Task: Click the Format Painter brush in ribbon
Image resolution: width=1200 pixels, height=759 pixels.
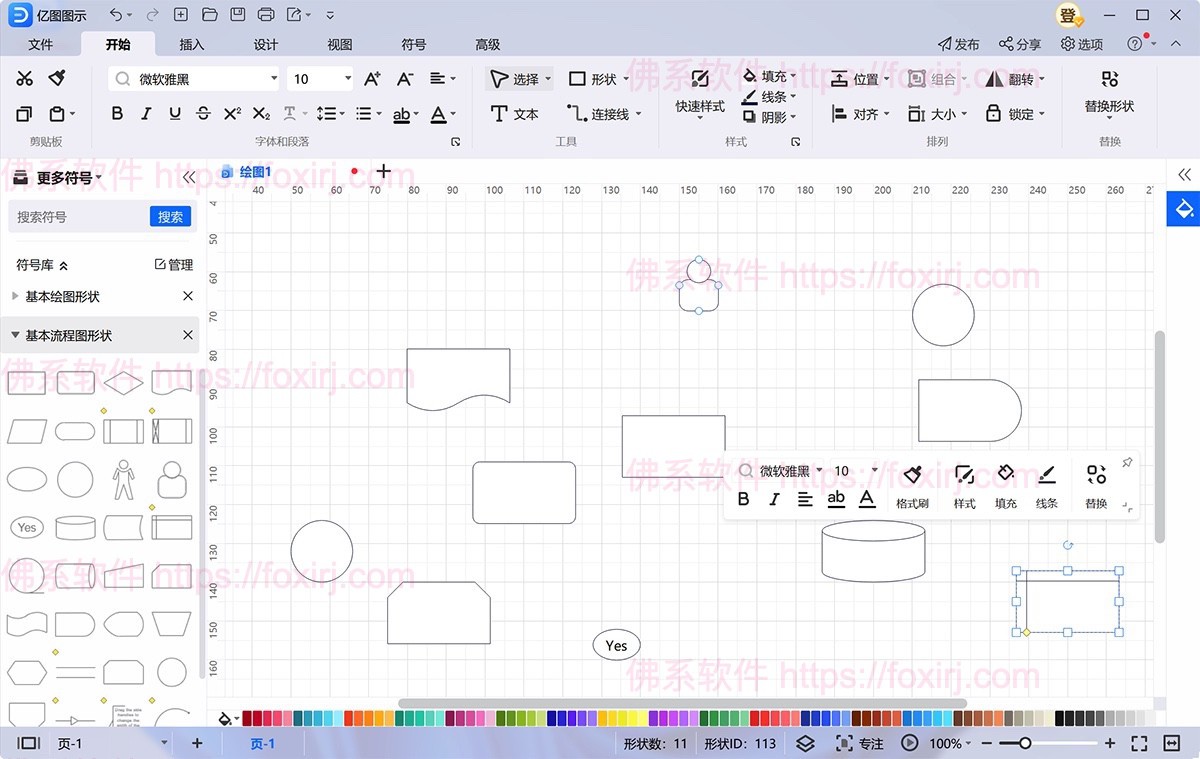Action: click(57, 78)
